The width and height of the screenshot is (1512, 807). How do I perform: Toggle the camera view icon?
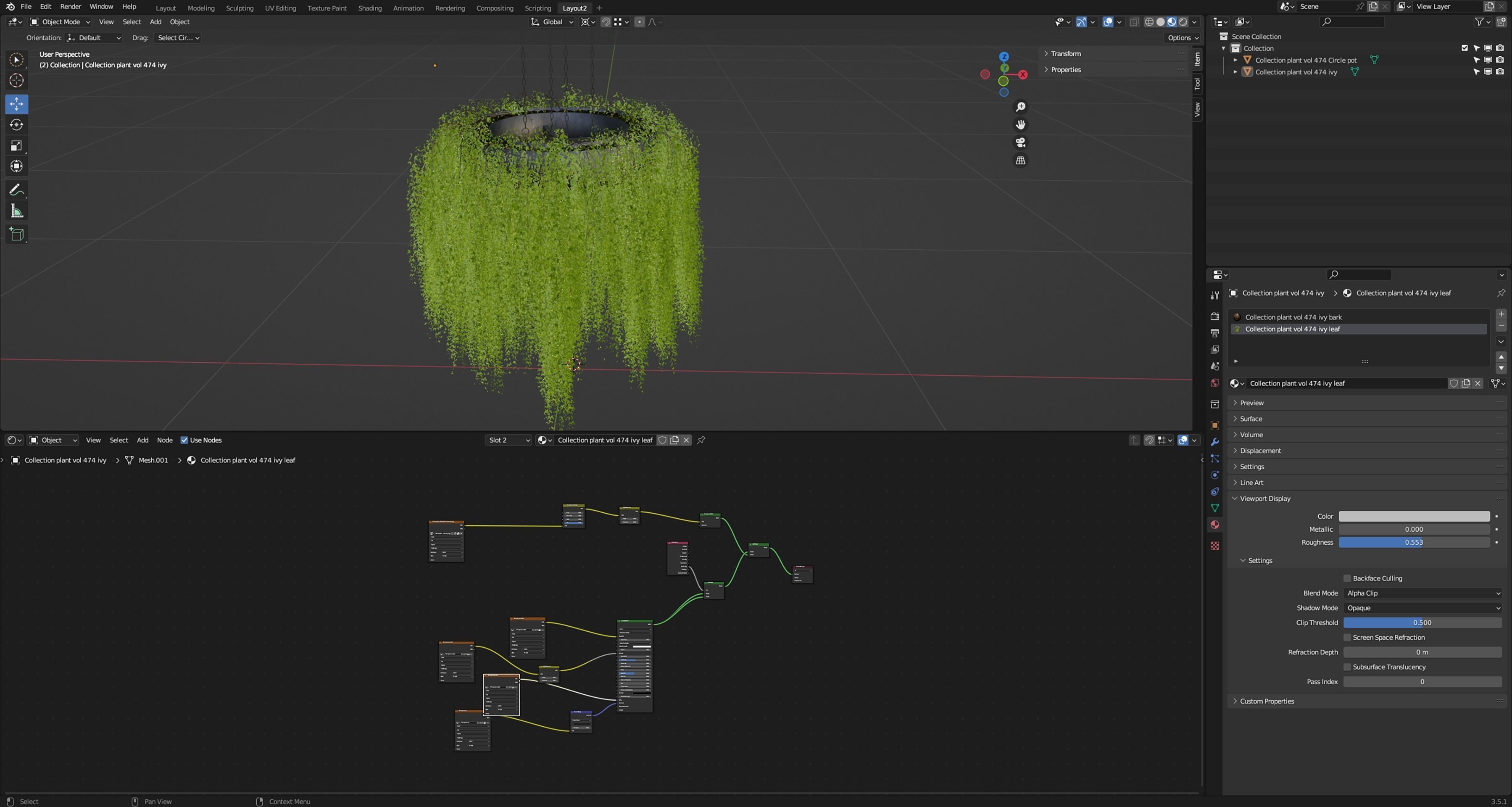[1021, 142]
